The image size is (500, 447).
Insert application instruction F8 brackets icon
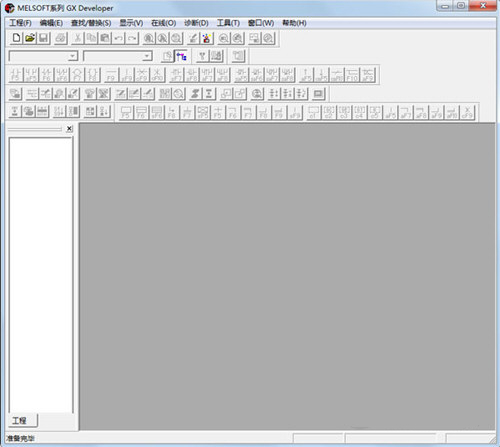tap(93, 75)
